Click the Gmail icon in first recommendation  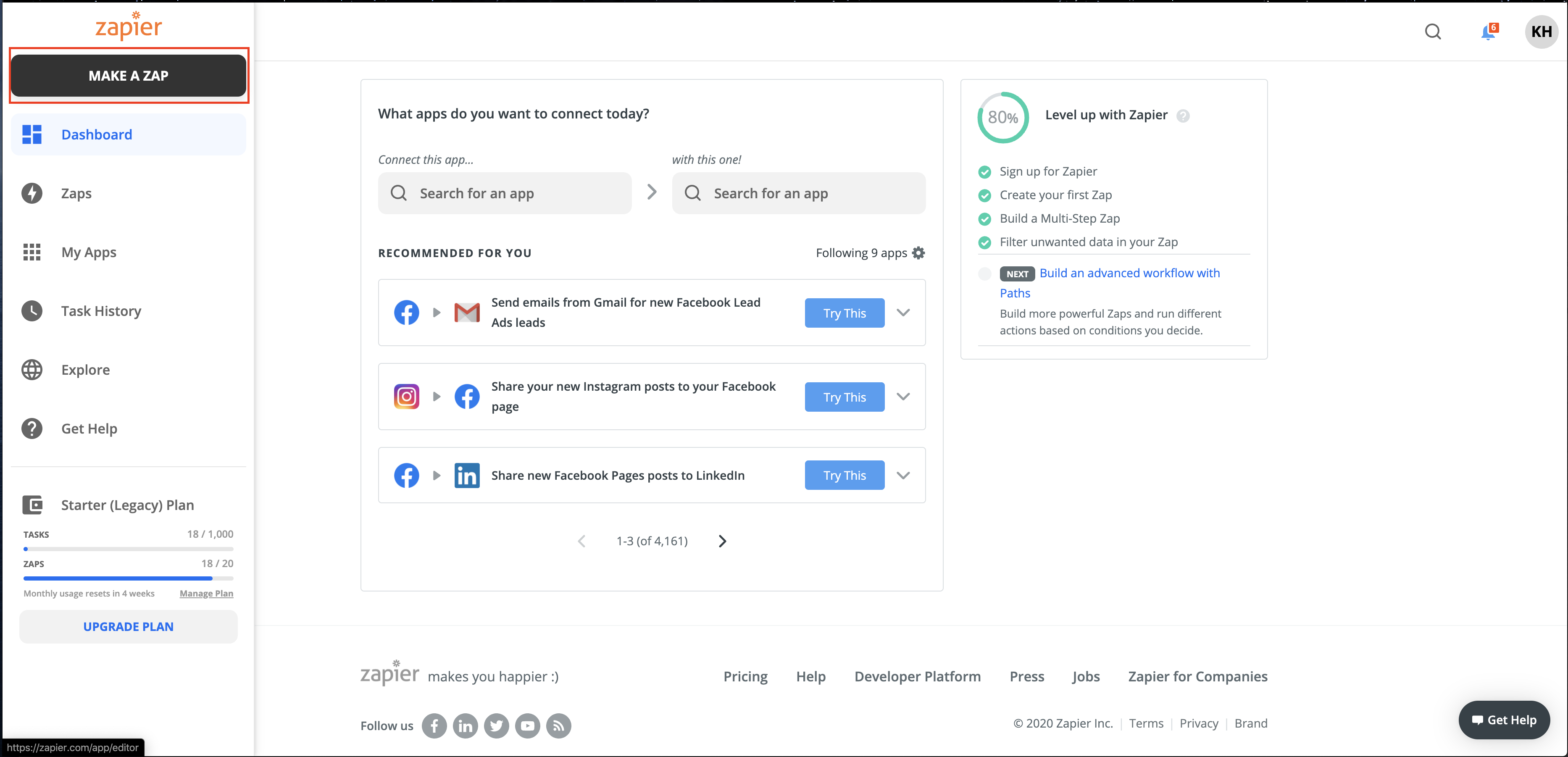click(467, 313)
